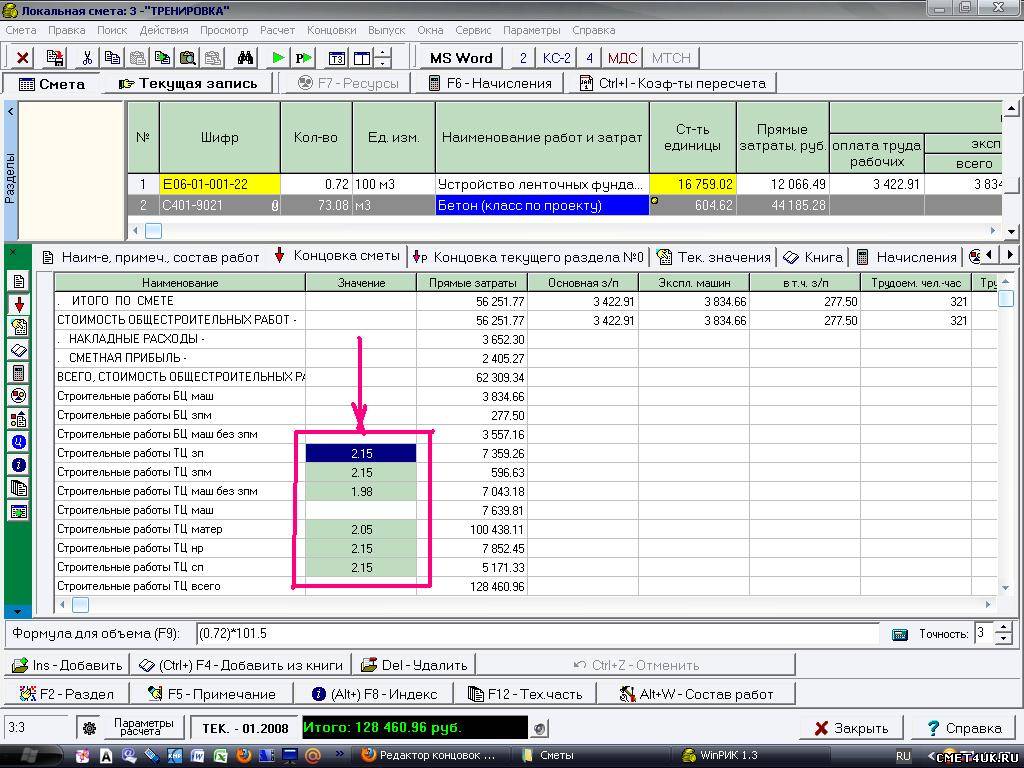
Task: Collapse the Разделы side panel chevron
Action: pyautogui.click(x=11, y=111)
